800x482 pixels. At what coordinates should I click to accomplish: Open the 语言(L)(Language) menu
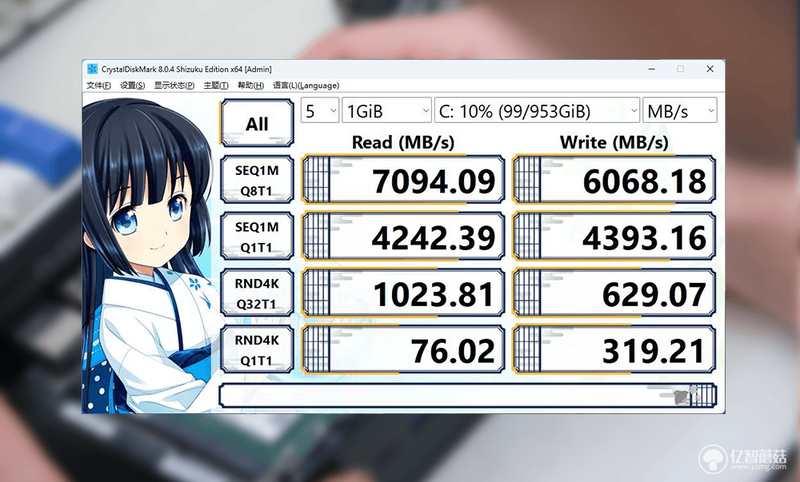(x=306, y=85)
